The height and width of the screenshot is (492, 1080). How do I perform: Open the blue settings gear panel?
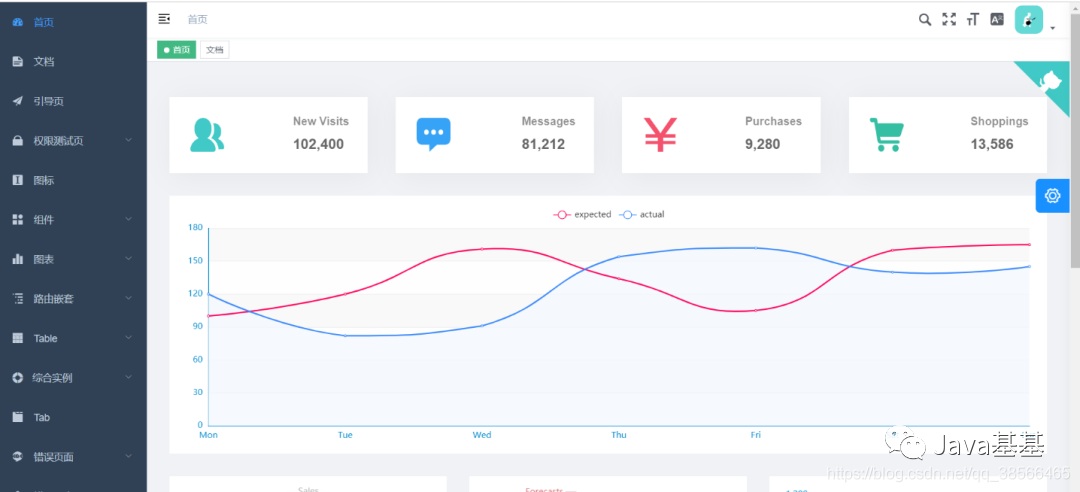point(1052,196)
